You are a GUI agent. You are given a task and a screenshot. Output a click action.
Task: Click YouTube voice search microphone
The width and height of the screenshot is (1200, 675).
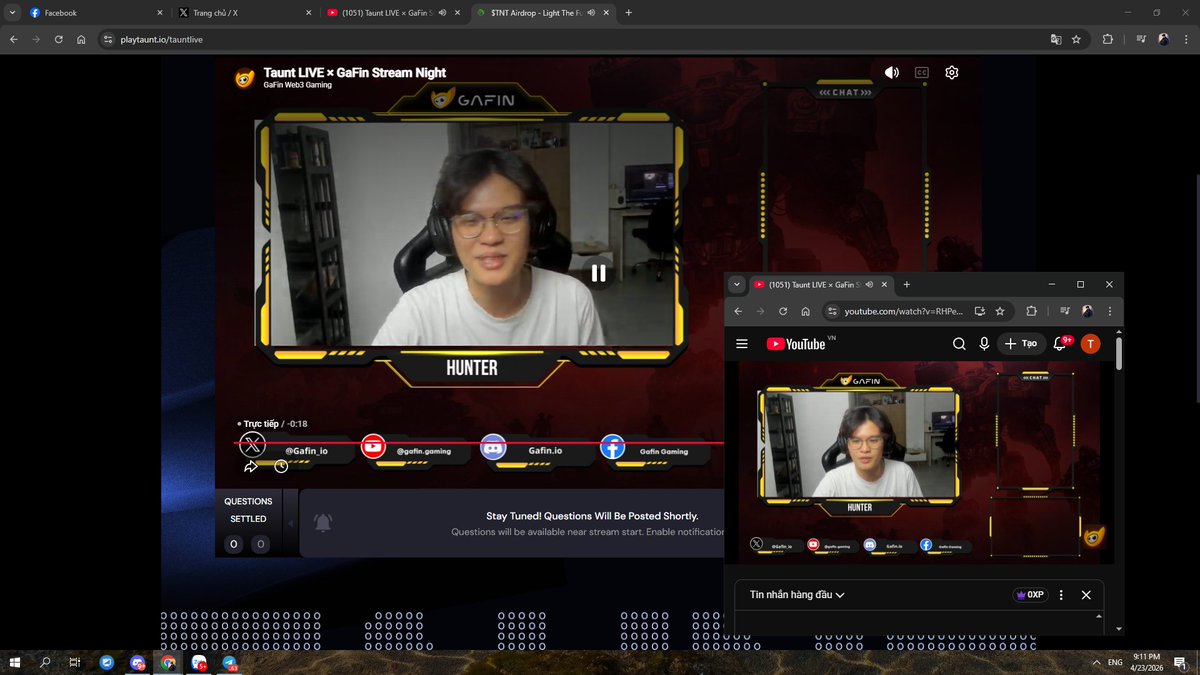[x=985, y=344]
